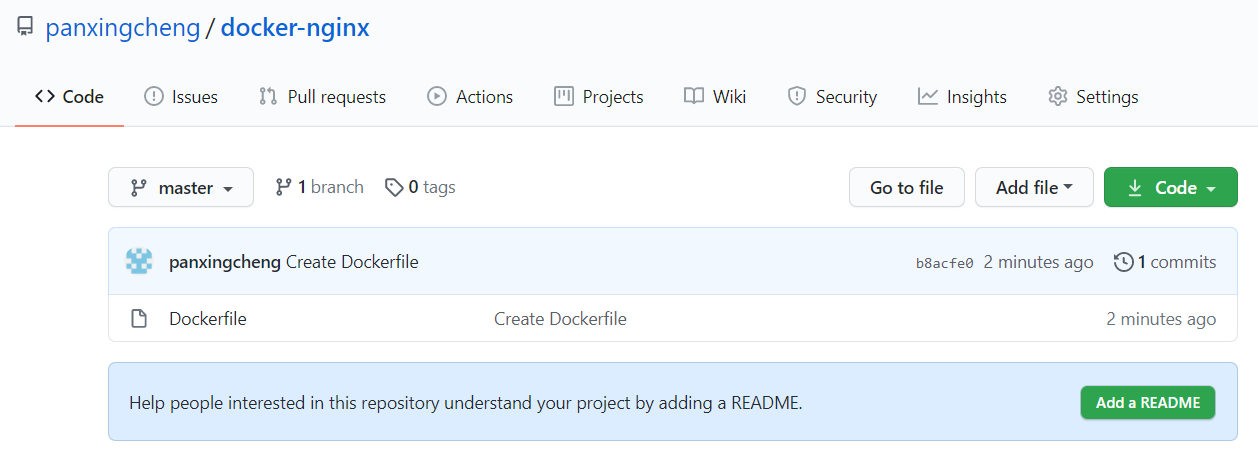Click the Settings gear icon
The width and height of the screenshot is (1258, 473).
(x=1057, y=97)
